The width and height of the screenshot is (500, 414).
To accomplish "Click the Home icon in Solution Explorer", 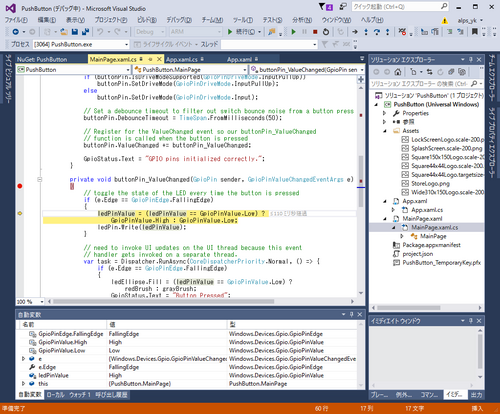I will tap(397, 72).
